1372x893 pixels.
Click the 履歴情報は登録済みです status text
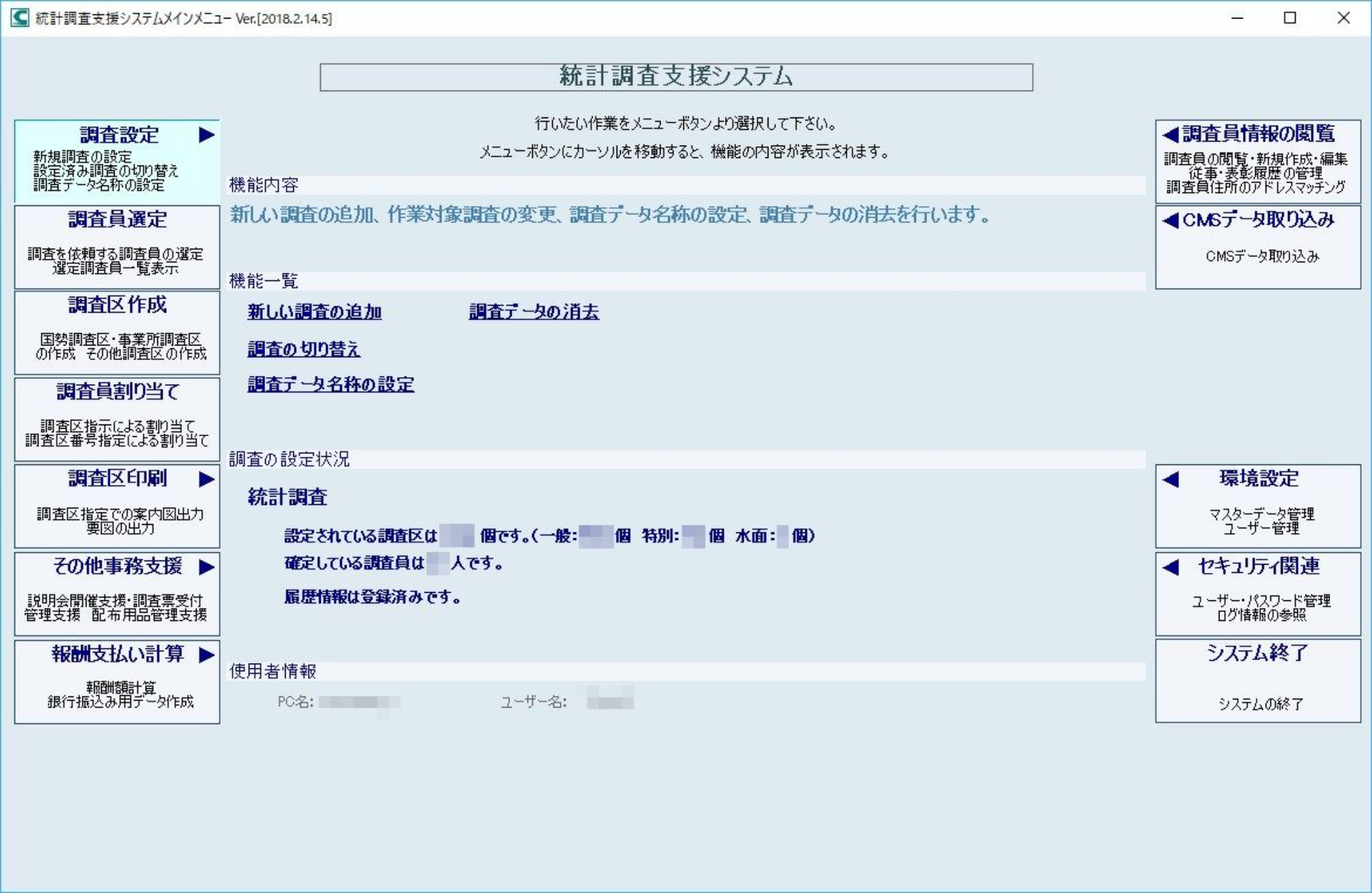pyautogui.click(x=373, y=597)
